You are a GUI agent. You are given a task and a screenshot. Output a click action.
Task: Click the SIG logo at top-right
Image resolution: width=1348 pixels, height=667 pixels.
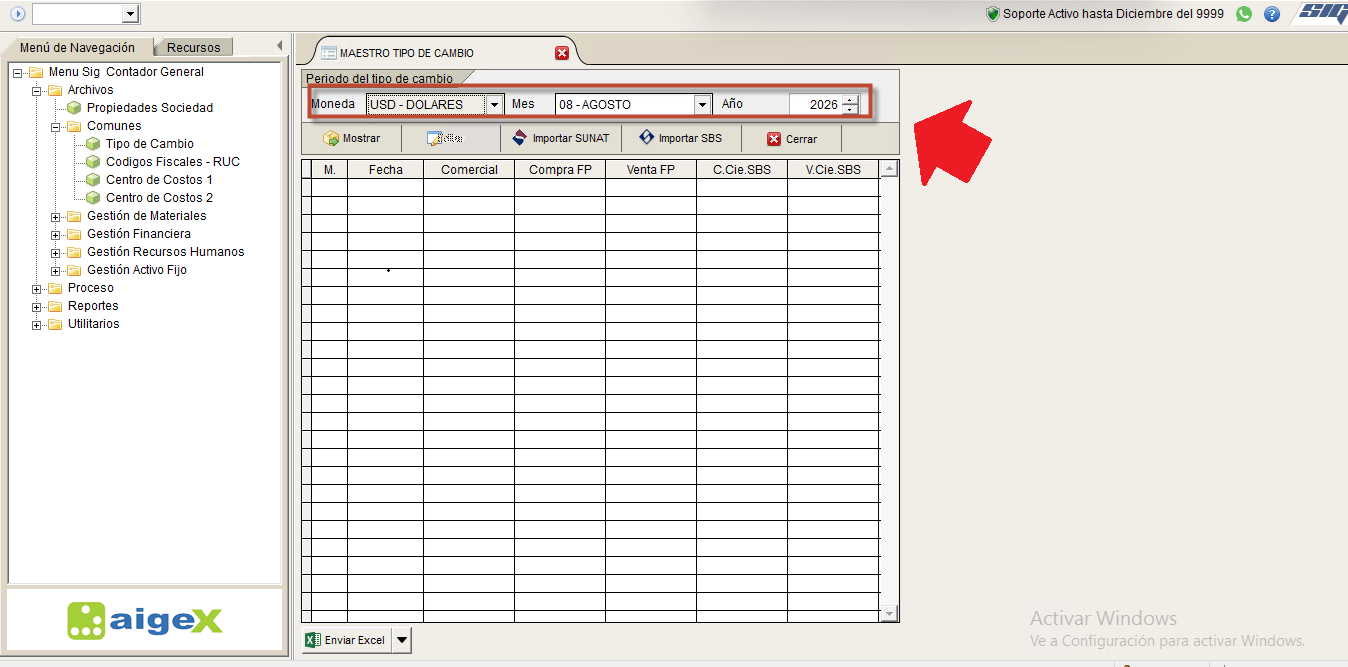[1323, 12]
